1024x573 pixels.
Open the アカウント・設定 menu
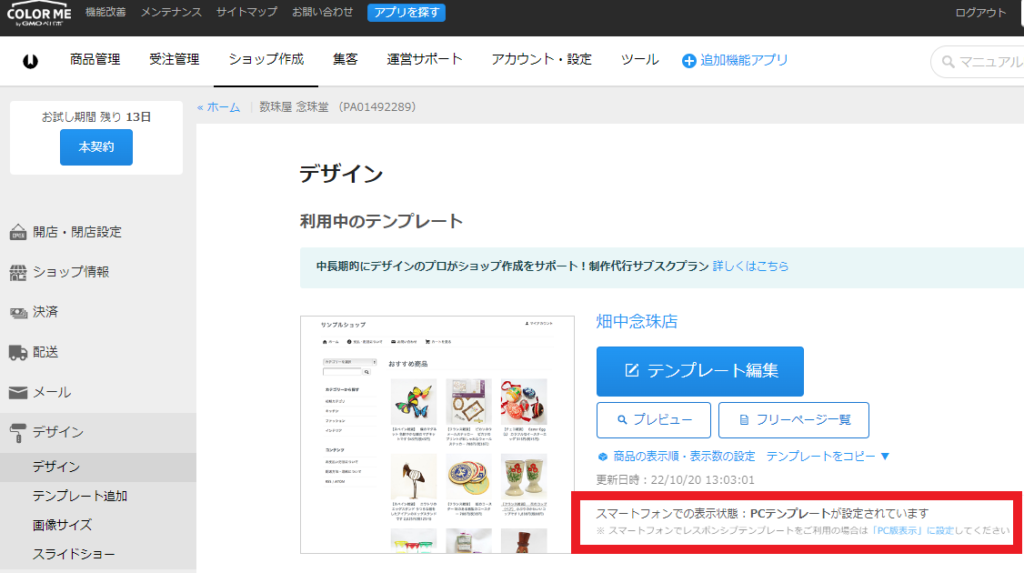(541, 60)
